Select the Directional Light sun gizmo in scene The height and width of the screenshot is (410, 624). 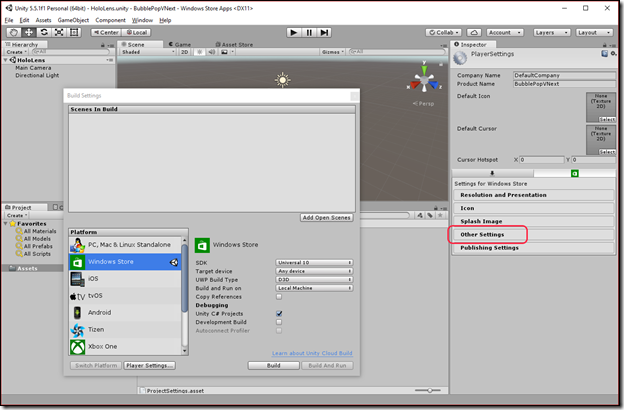[283, 80]
